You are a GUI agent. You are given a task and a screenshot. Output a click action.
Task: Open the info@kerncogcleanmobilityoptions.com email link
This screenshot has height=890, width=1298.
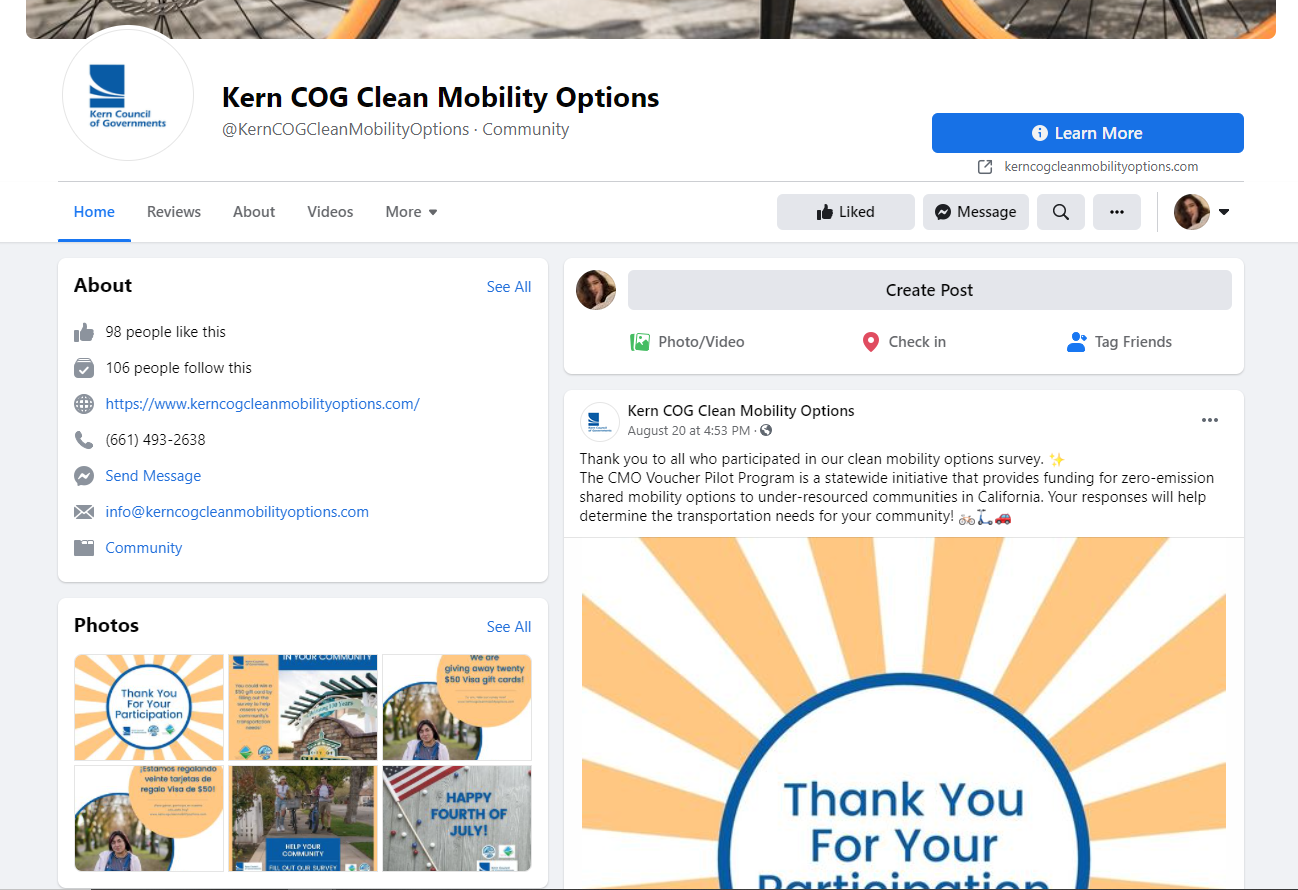(237, 512)
